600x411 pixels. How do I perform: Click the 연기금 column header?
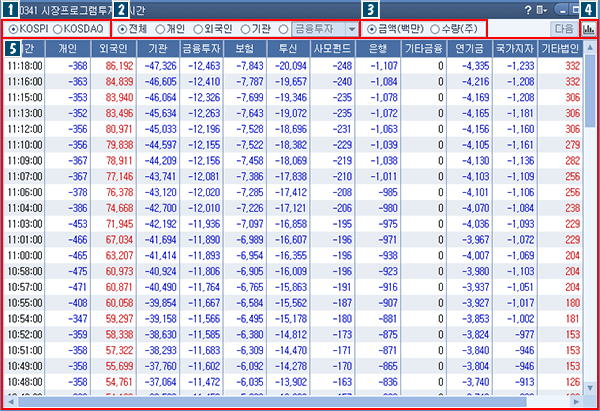pyautogui.click(x=469, y=48)
